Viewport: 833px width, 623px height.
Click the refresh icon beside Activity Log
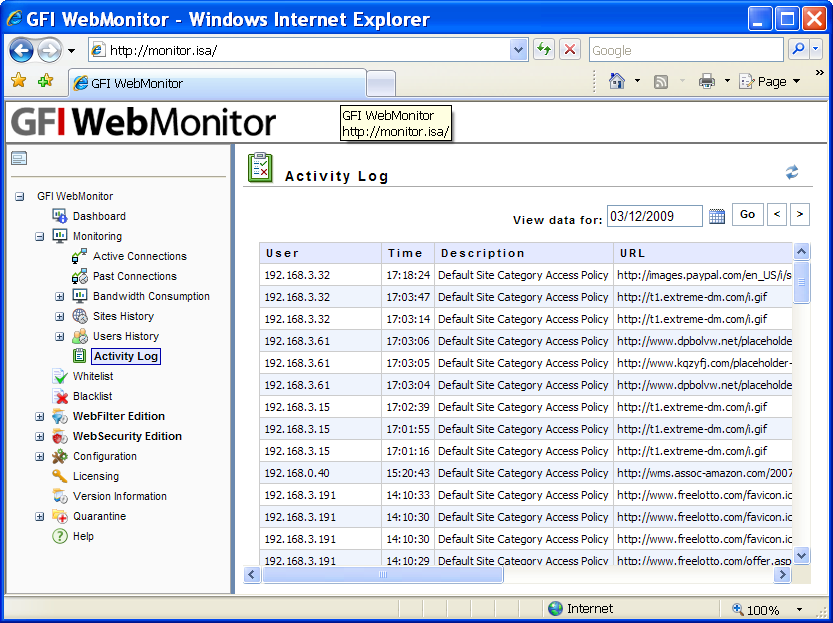[792, 172]
